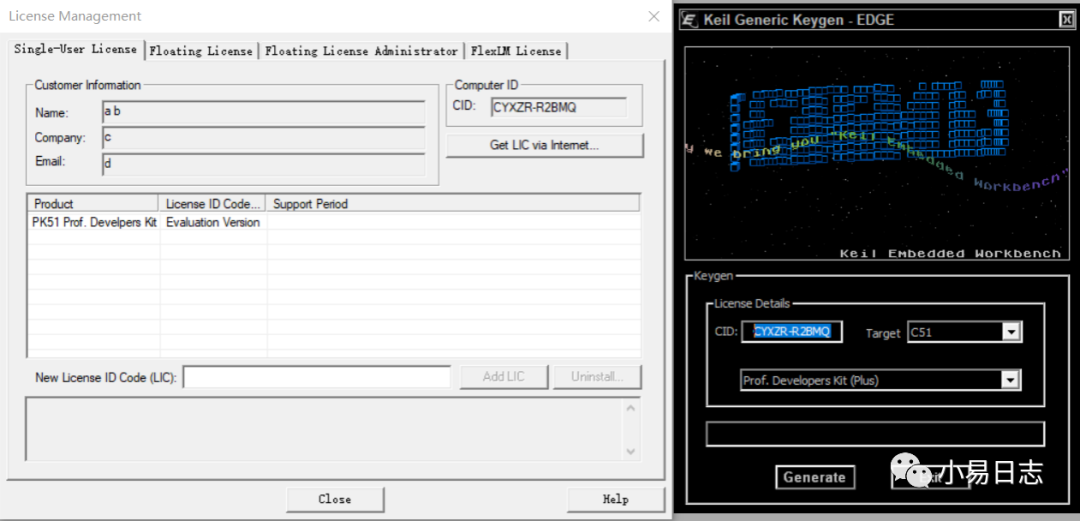This screenshot has height=521, width=1080.
Task: Click into New License ID Code field
Action: [317, 377]
